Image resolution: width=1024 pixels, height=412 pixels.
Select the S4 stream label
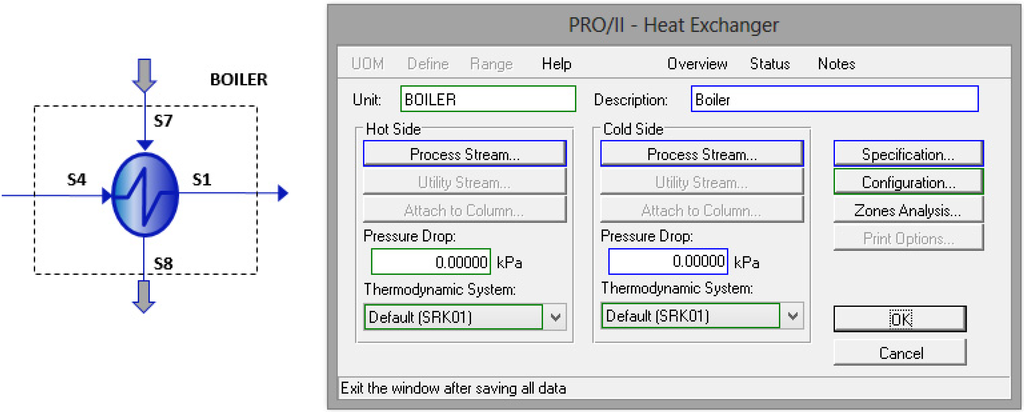point(77,179)
